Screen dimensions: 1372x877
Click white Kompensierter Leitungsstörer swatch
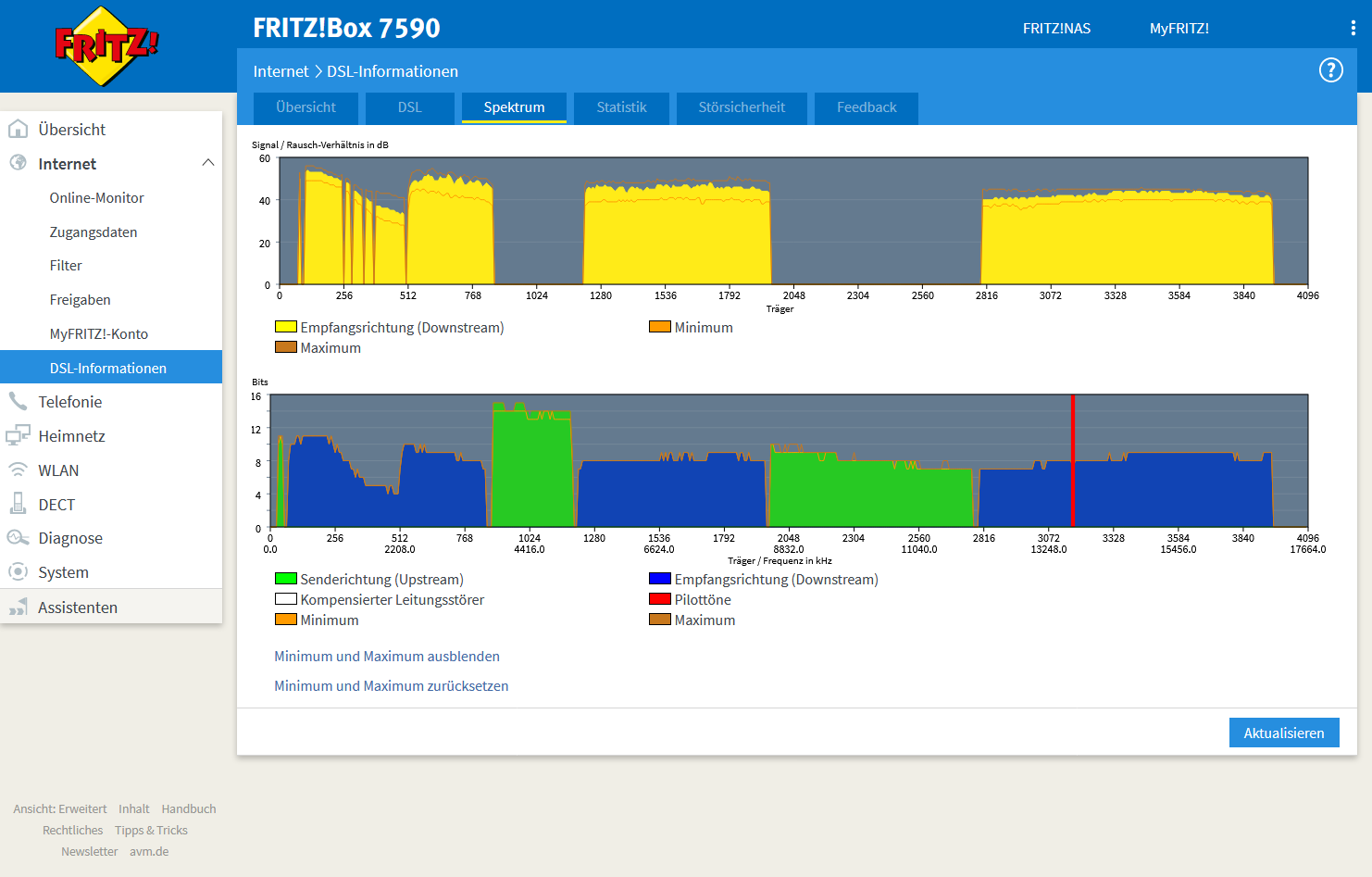(285, 598)
